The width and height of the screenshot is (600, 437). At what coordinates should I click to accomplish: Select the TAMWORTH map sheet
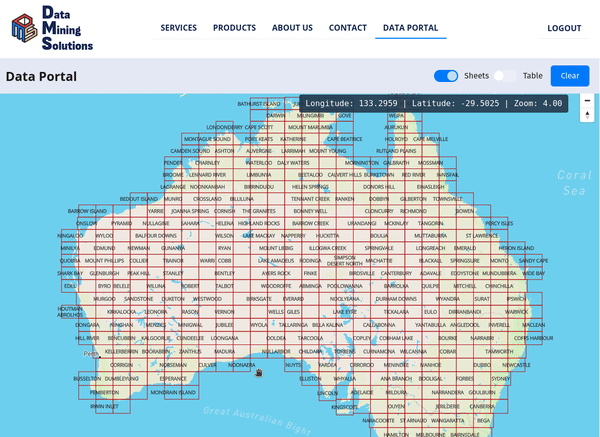[499, 352]
